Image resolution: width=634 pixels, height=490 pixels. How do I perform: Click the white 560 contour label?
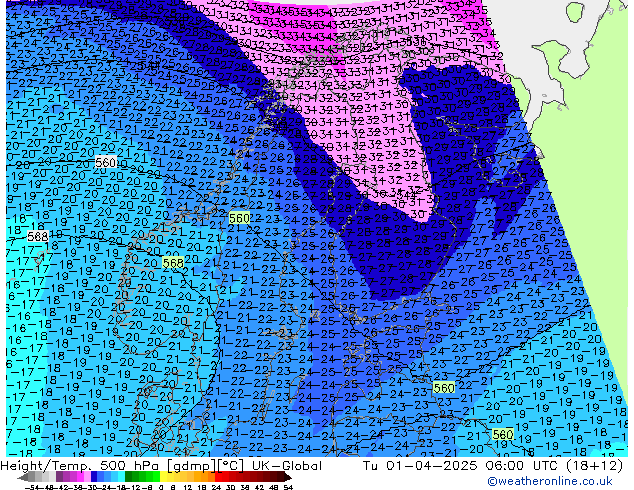tap(106, 163)
